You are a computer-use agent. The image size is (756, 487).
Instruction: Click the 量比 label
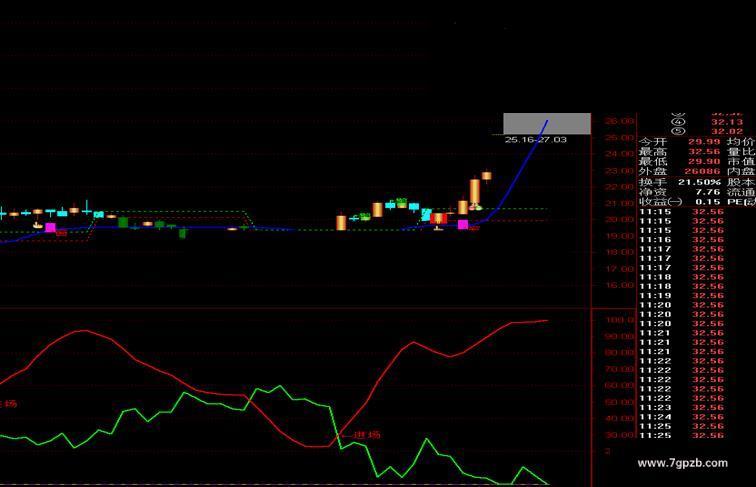click(x=741, y=152)
